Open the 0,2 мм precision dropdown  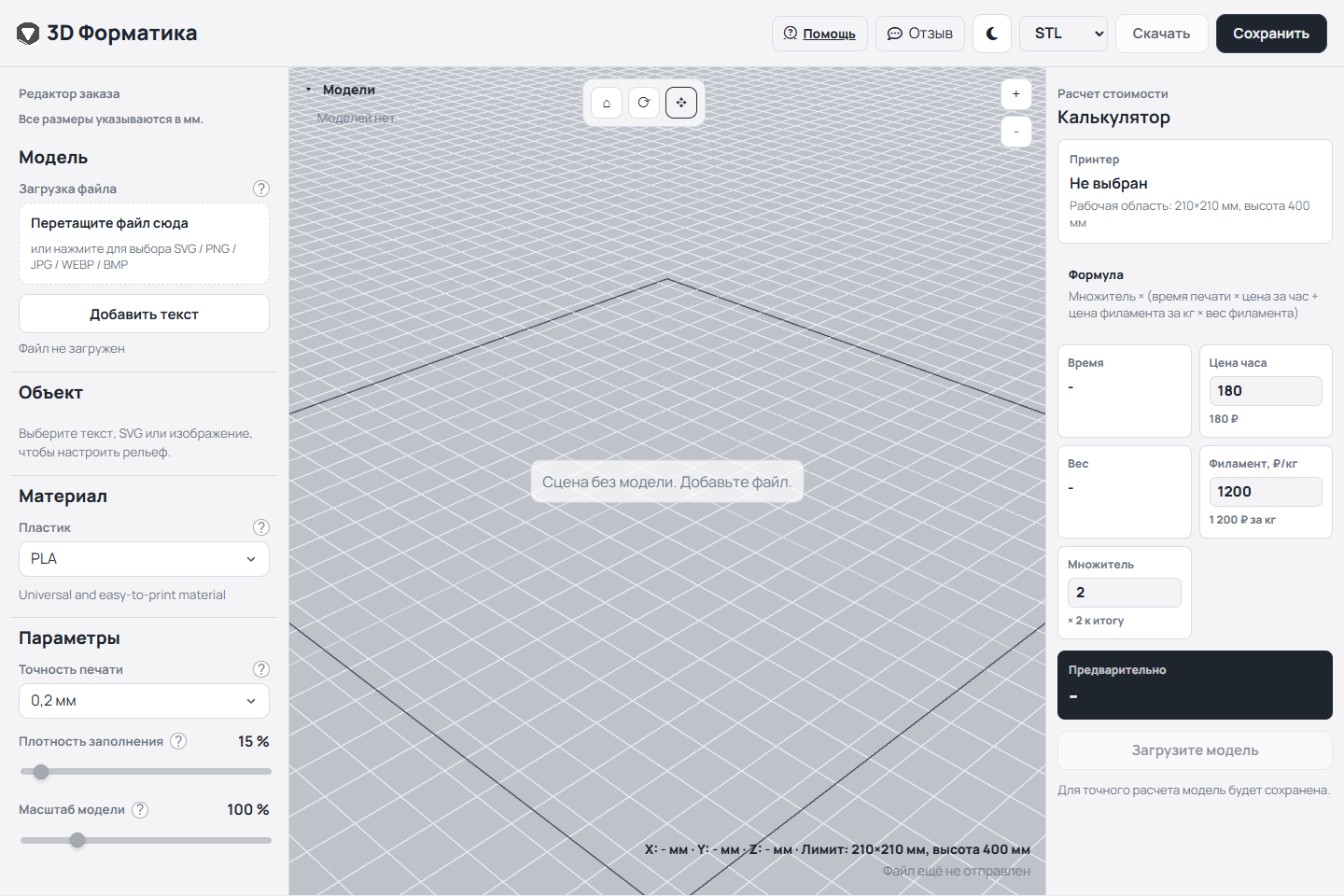coord(144,701)
